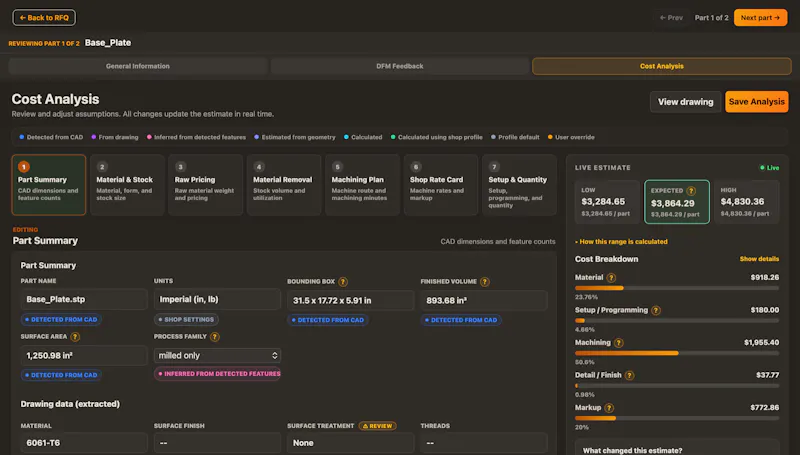The height and width of the screenshot is (455, 800).
Task: Click Inferred From Detected Features badge
Action: coord(217,374)
